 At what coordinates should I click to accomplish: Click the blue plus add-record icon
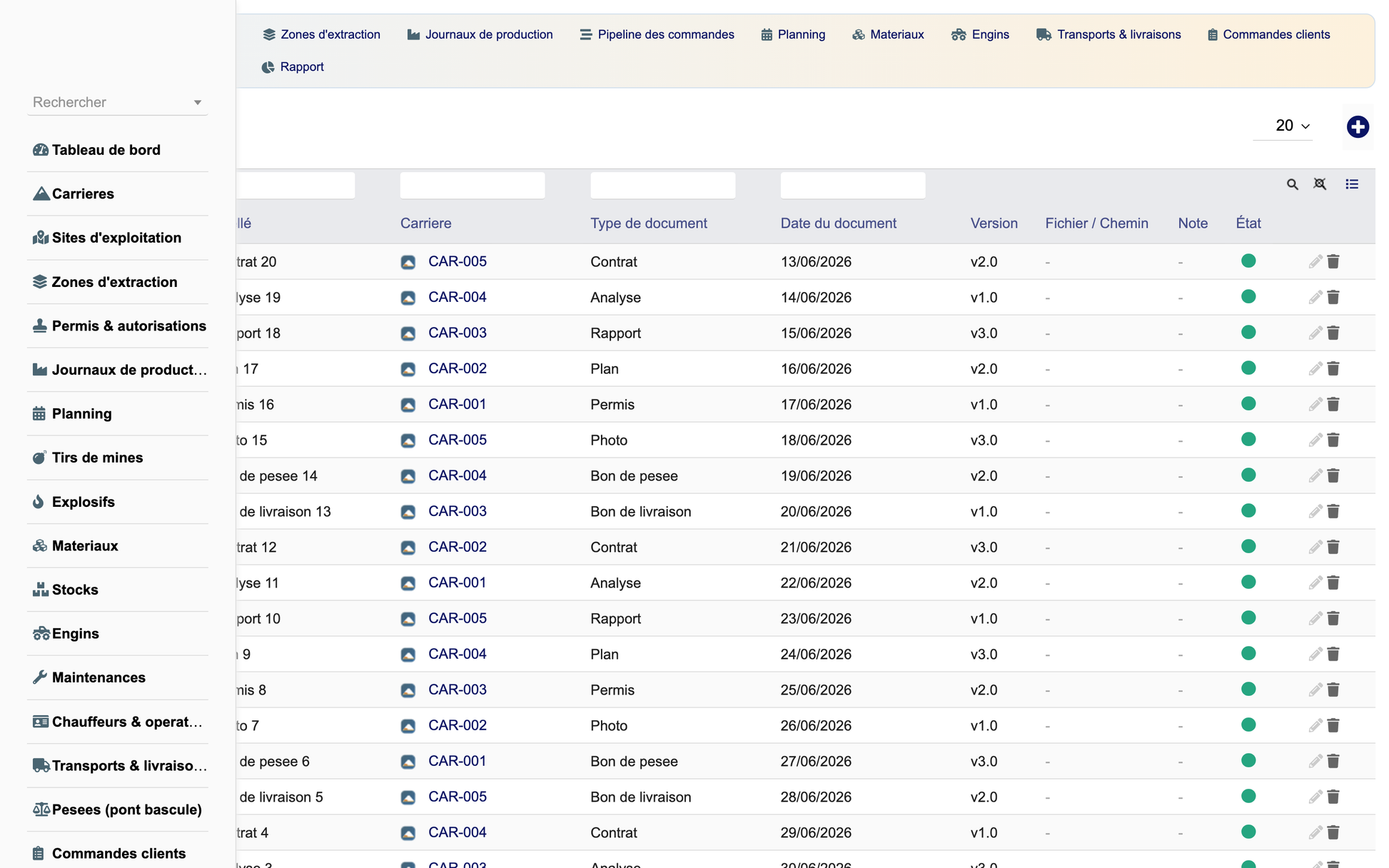pyautogui.click(x=1358, y=127)
